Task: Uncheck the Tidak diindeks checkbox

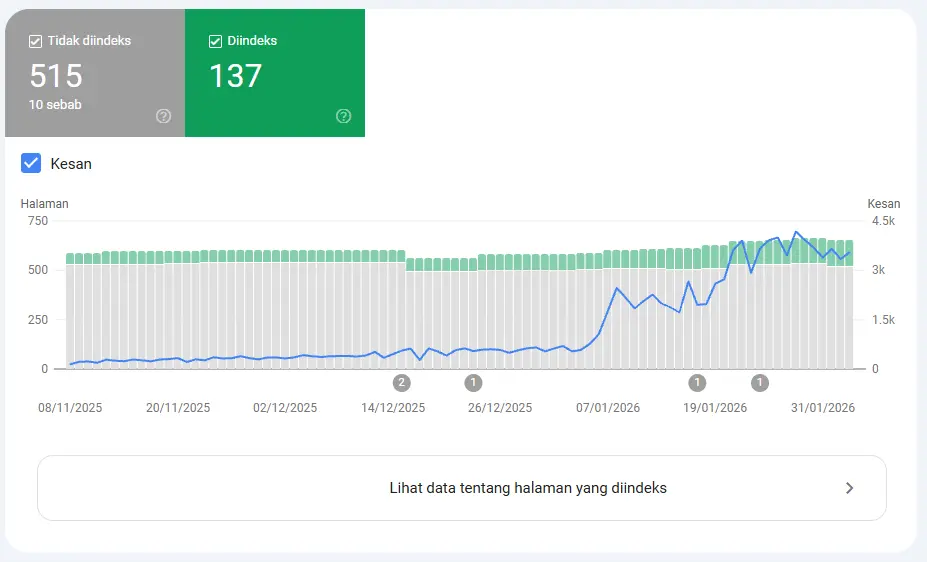Action: (36, 41)
